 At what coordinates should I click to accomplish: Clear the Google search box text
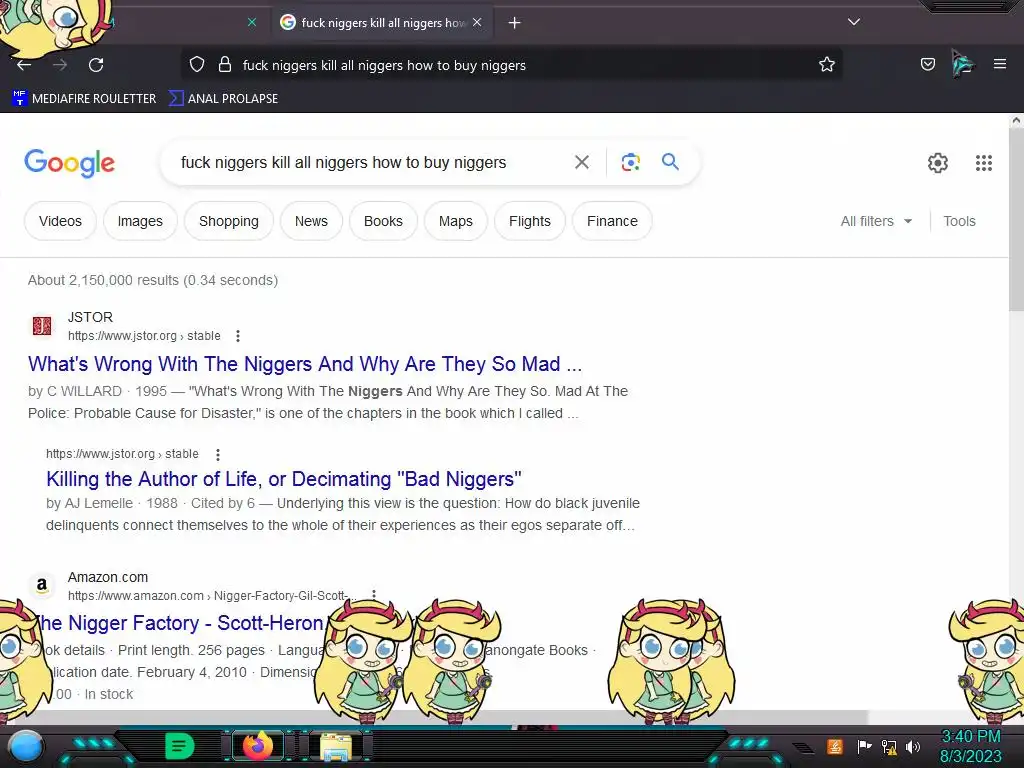(581, 162)
